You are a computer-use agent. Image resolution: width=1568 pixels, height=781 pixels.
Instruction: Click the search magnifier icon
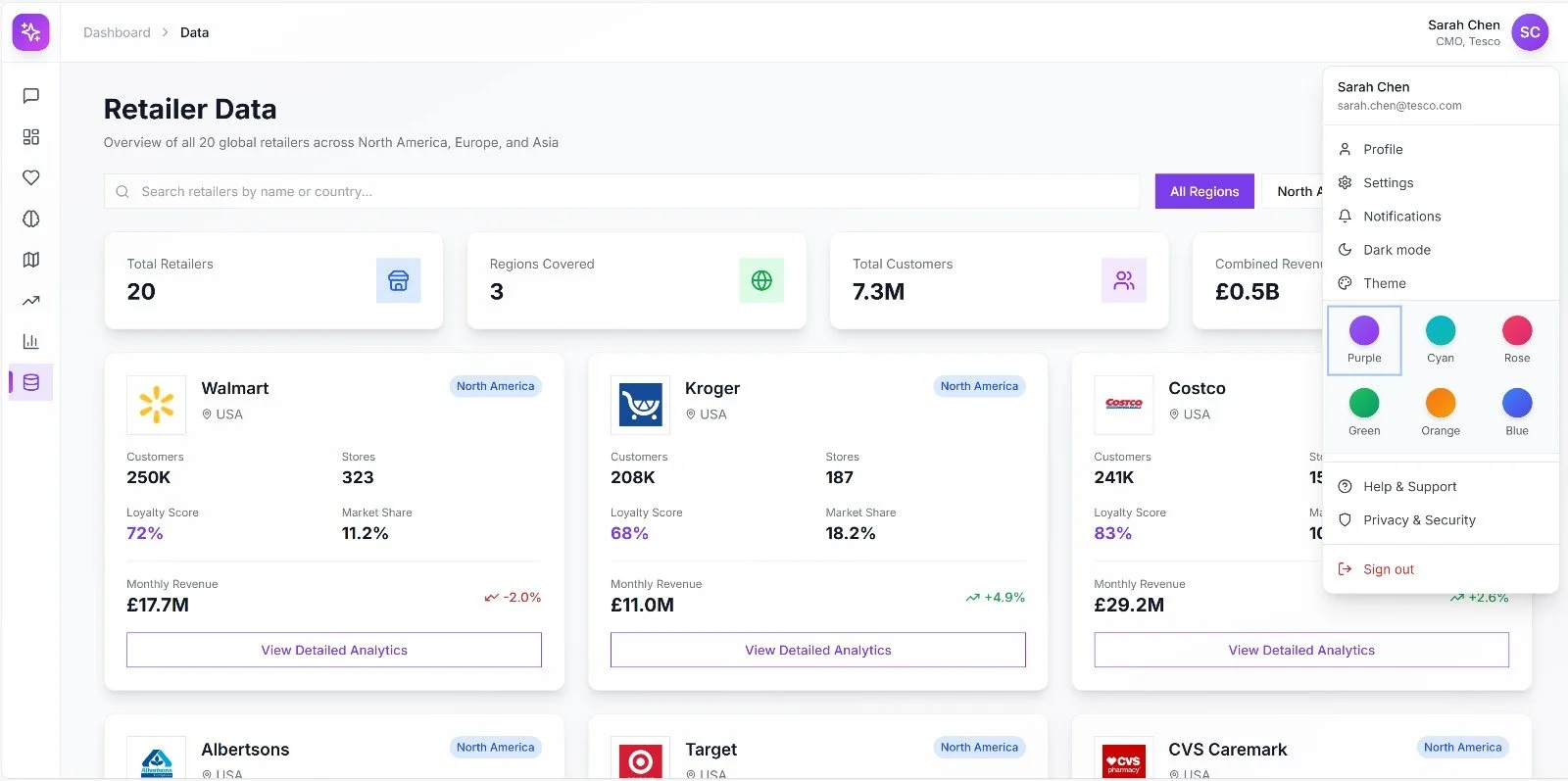122,192
